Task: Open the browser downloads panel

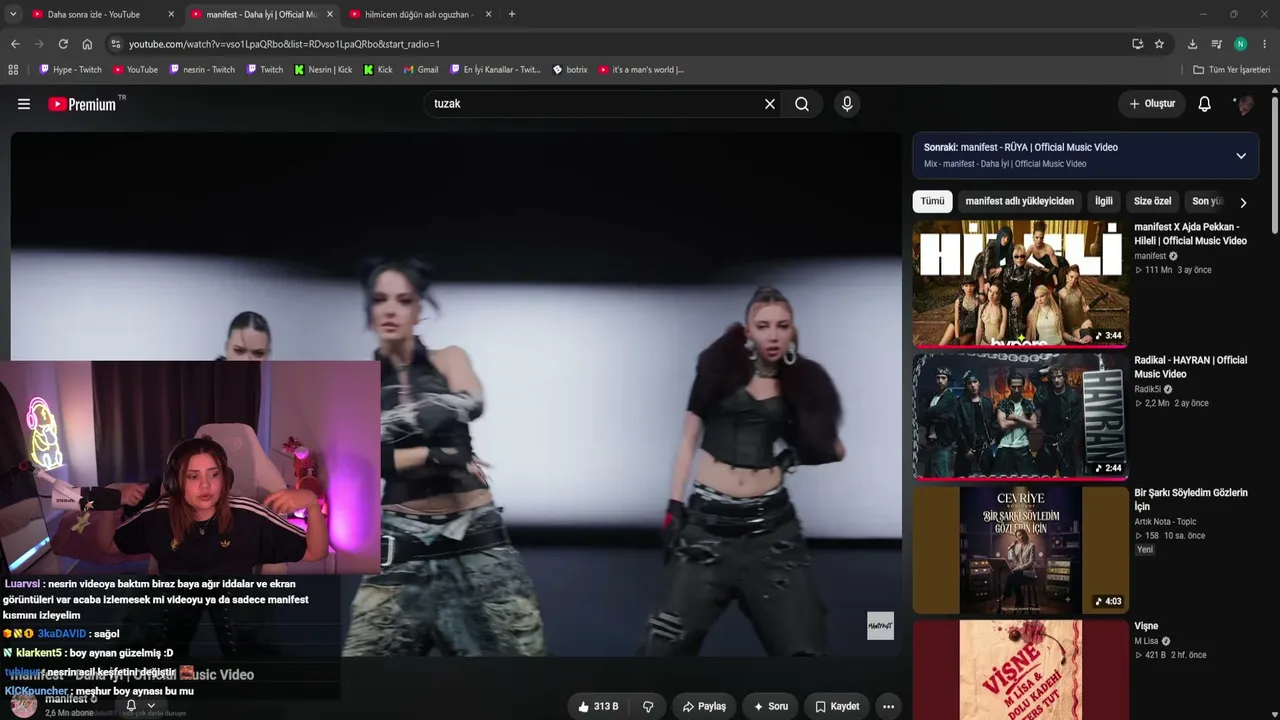Action: (1192, 44)
